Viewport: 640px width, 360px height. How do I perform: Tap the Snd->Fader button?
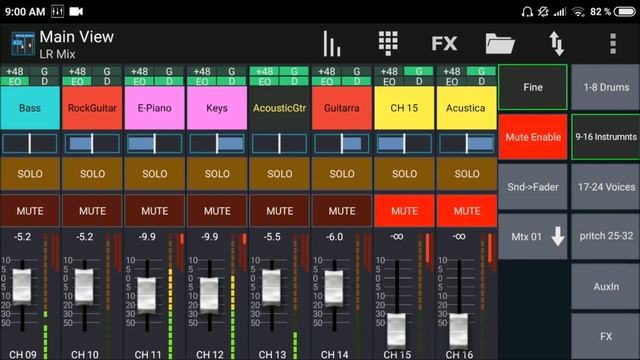(x=533, y=187)
